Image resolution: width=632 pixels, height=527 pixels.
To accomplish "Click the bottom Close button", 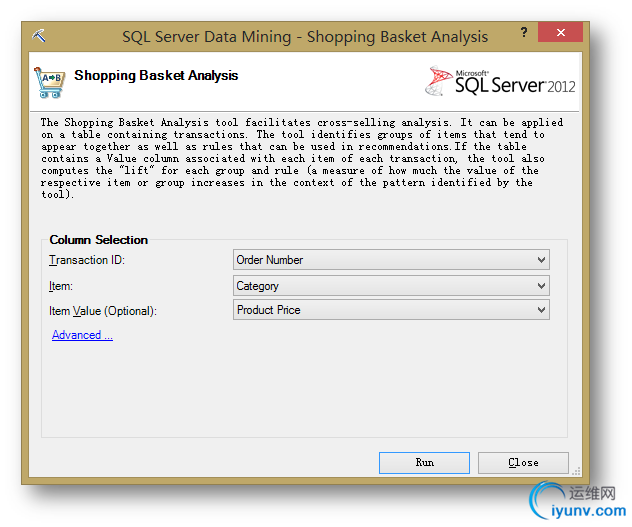I will click(523, 462).
